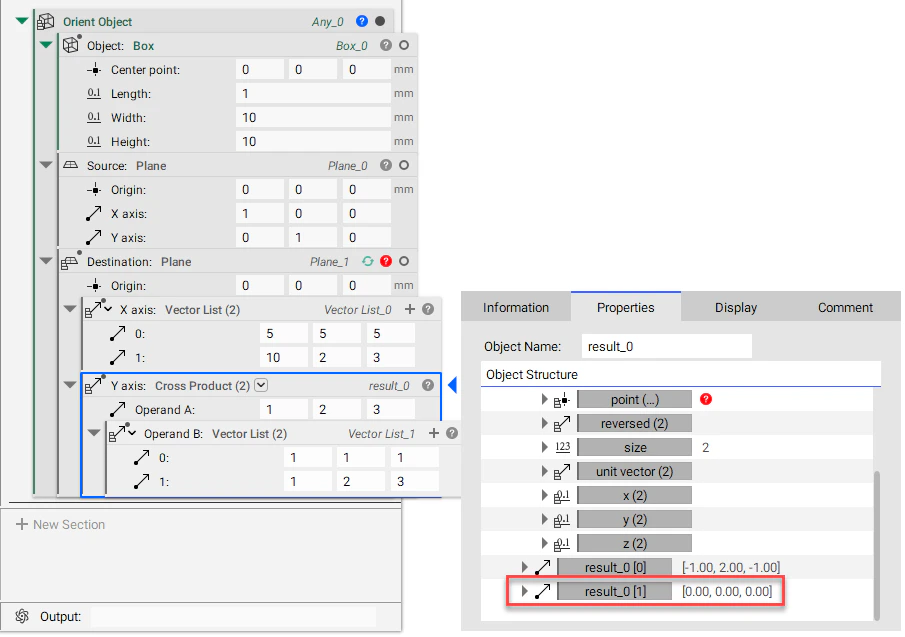Click the Box object icon
Screen dimensions: 905x637
point(71,45)
